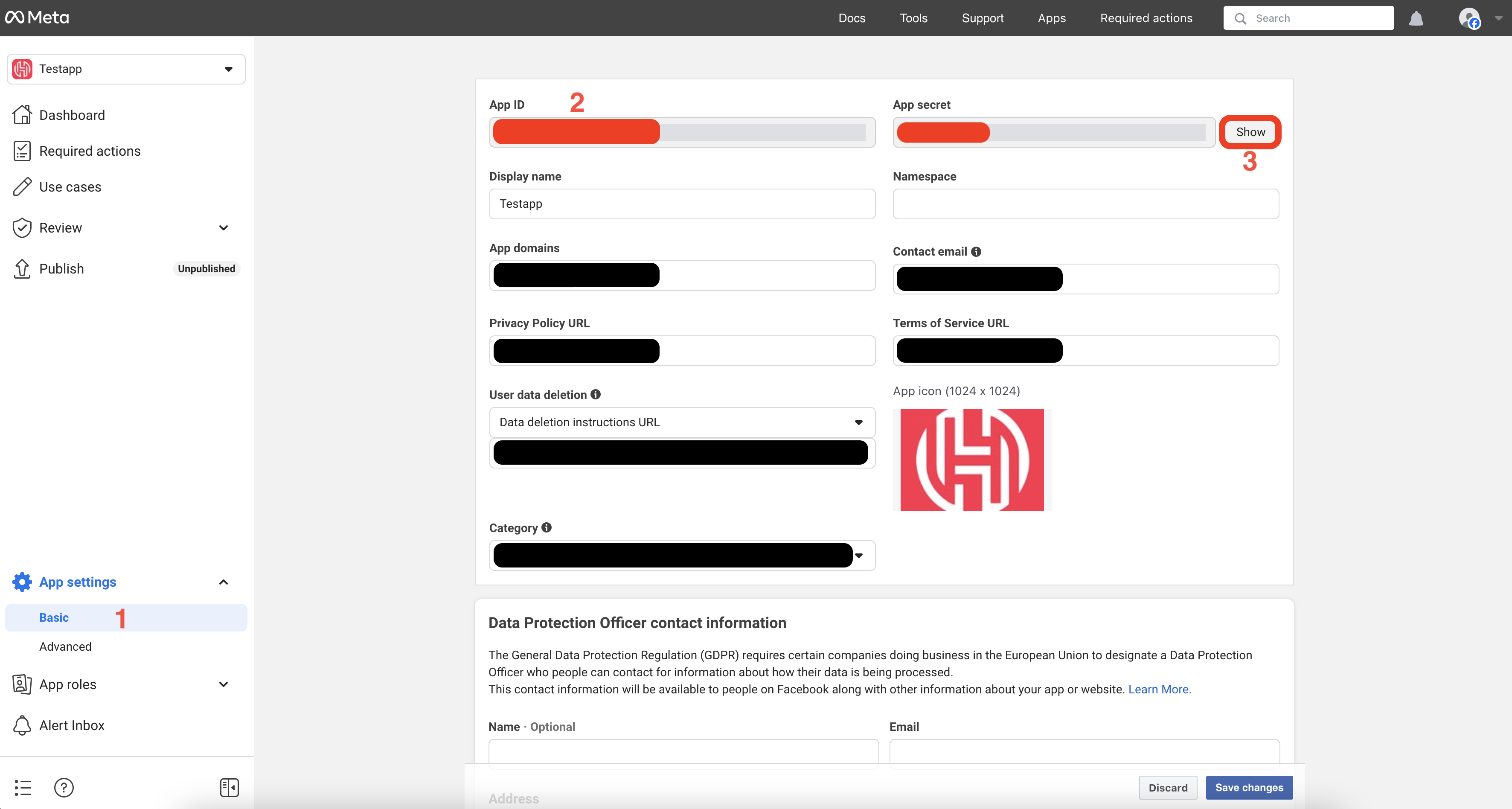This screenshot has height=809, width=1512.
Task: Click Show to reveal the app secret
Action: pos(1250,132)
